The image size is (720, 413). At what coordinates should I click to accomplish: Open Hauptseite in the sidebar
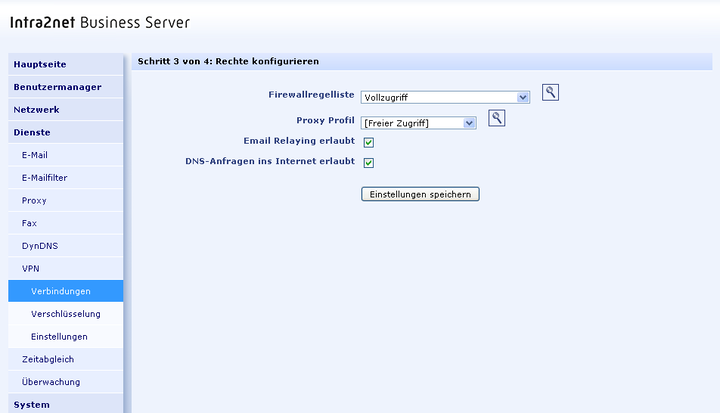(66, 64)
